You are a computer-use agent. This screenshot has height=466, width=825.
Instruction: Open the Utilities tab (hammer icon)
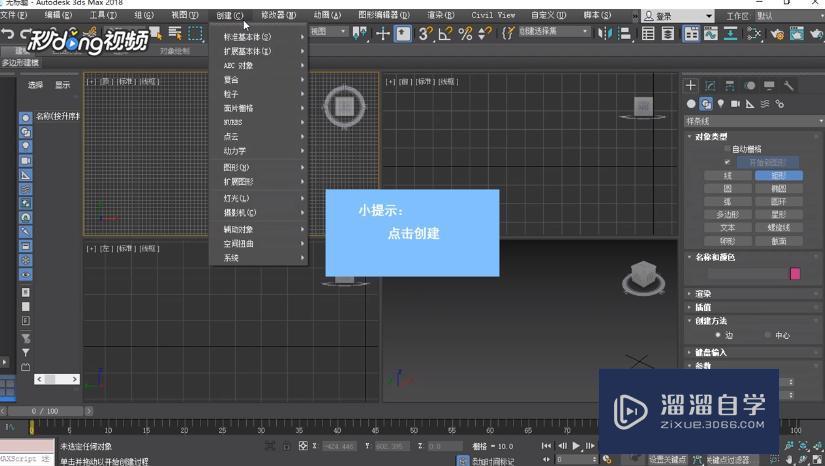click(788, 86)
